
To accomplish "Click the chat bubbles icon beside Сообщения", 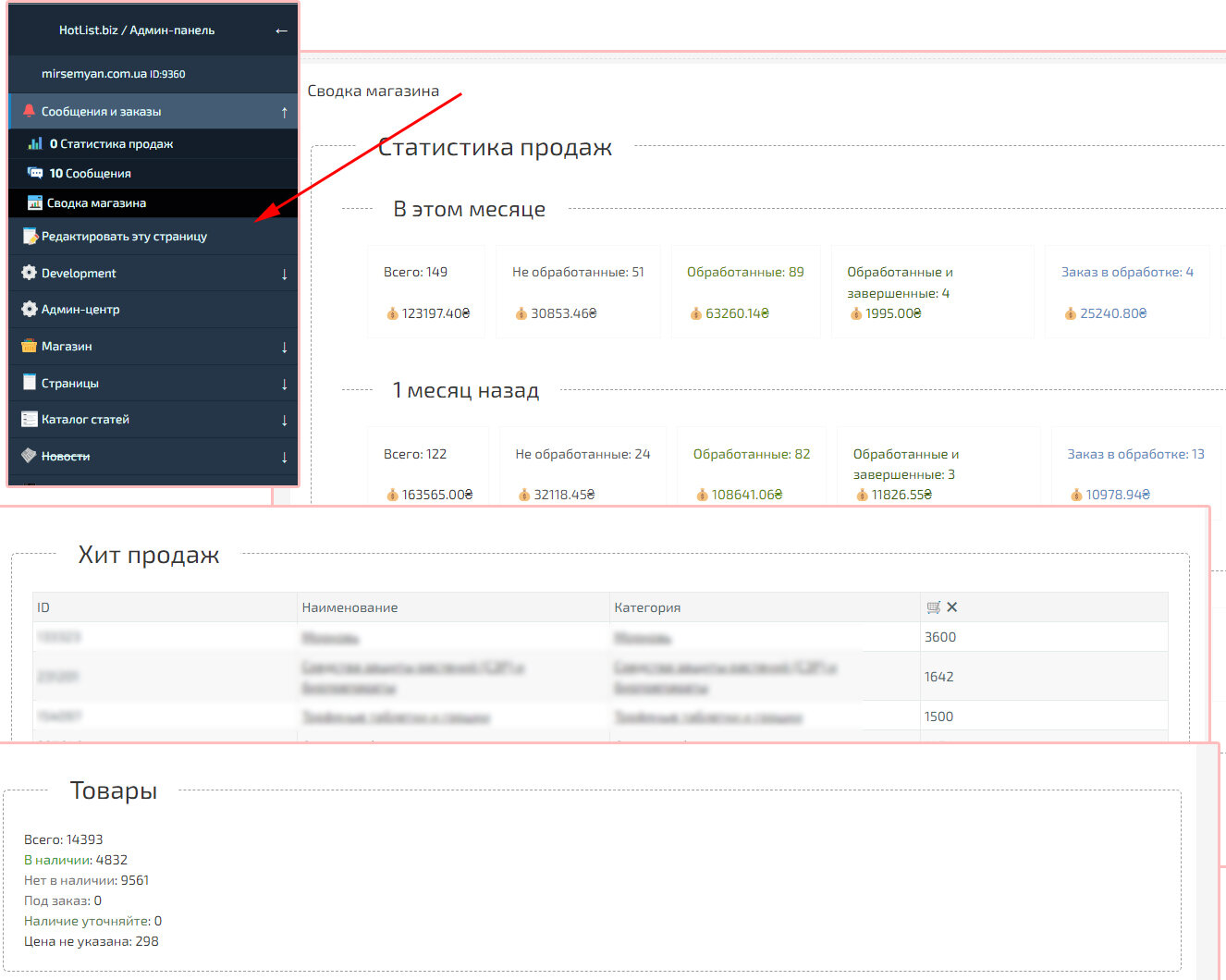I will click(35, 173).
